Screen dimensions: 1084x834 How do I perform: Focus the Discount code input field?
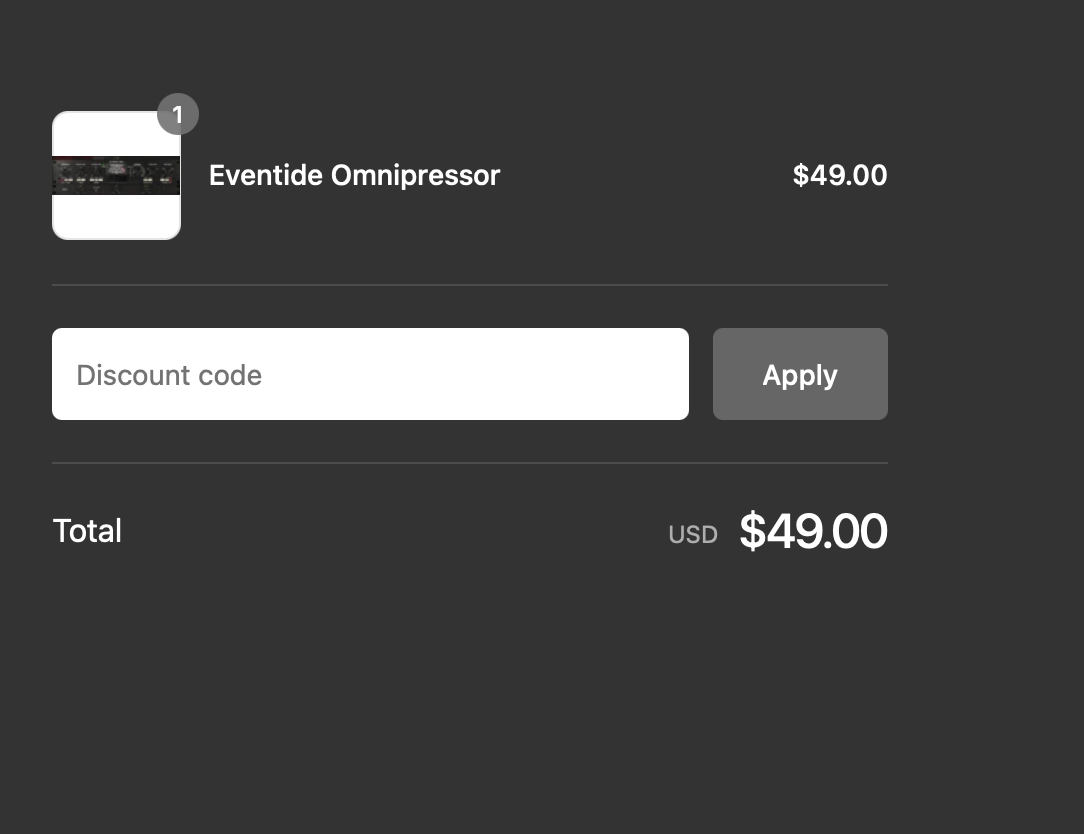click(370, 374)
